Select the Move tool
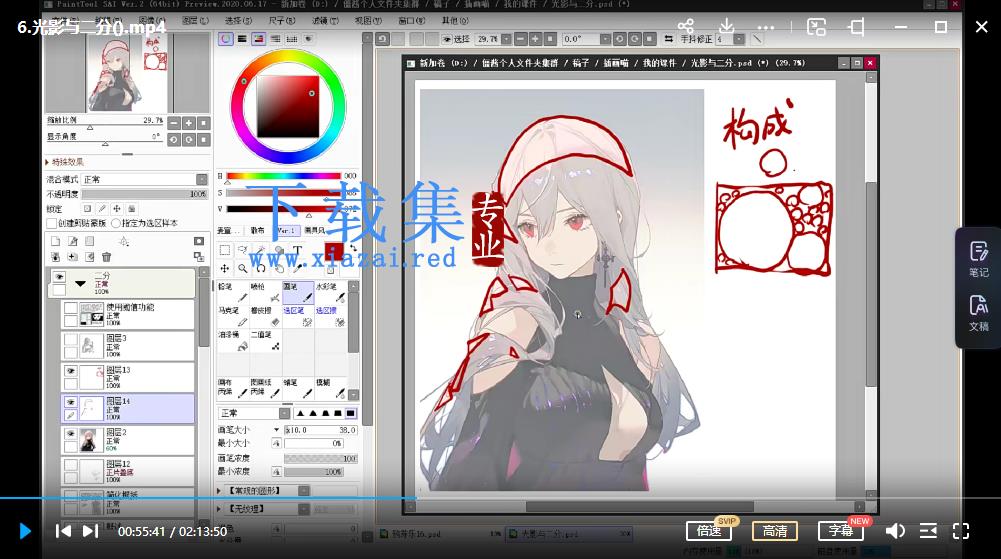This screenshot has width=1001, height=559. coord(225,269)
